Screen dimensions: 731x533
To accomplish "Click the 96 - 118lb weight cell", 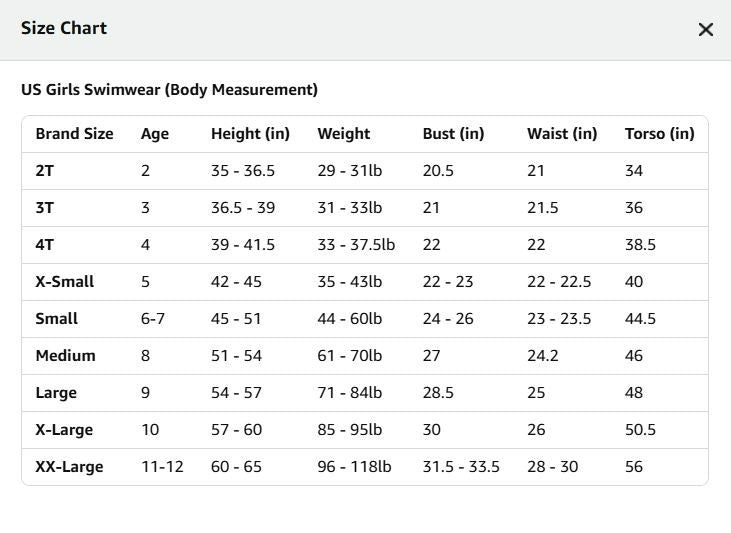I will [354, 467].
